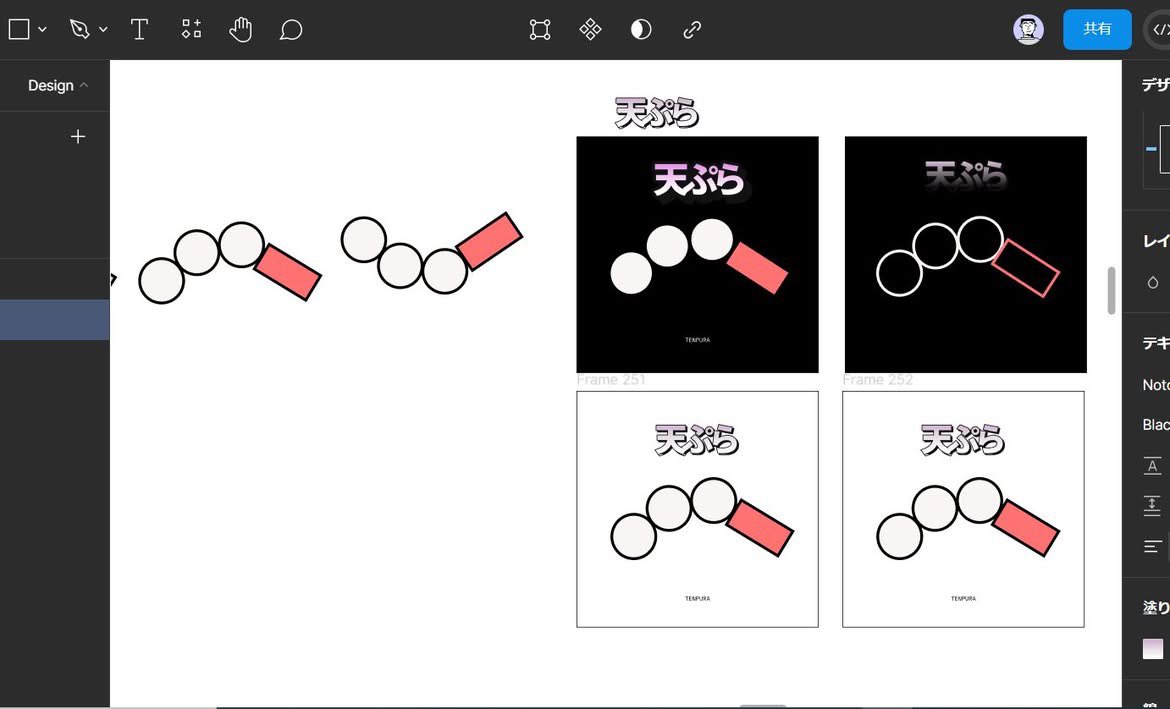Select the outlined red rectangle

pos(1026,268)
